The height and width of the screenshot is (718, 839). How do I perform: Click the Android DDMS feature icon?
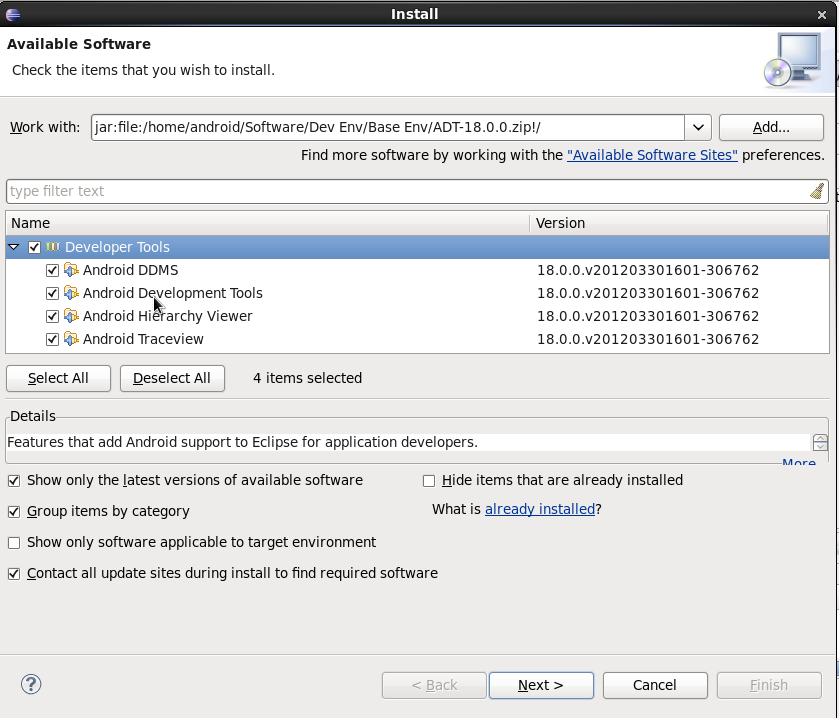pyautogui.click(x=71, y=270)
